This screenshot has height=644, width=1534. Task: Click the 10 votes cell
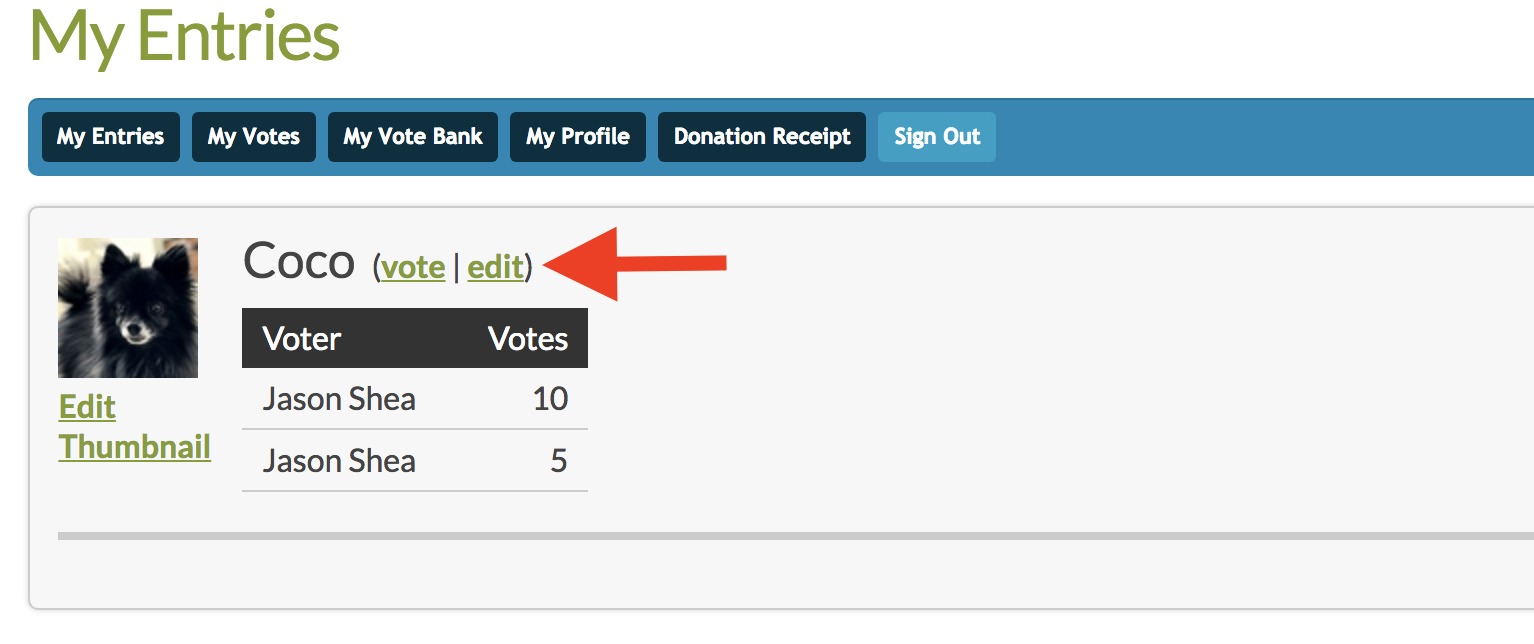[x=550, y=399]
